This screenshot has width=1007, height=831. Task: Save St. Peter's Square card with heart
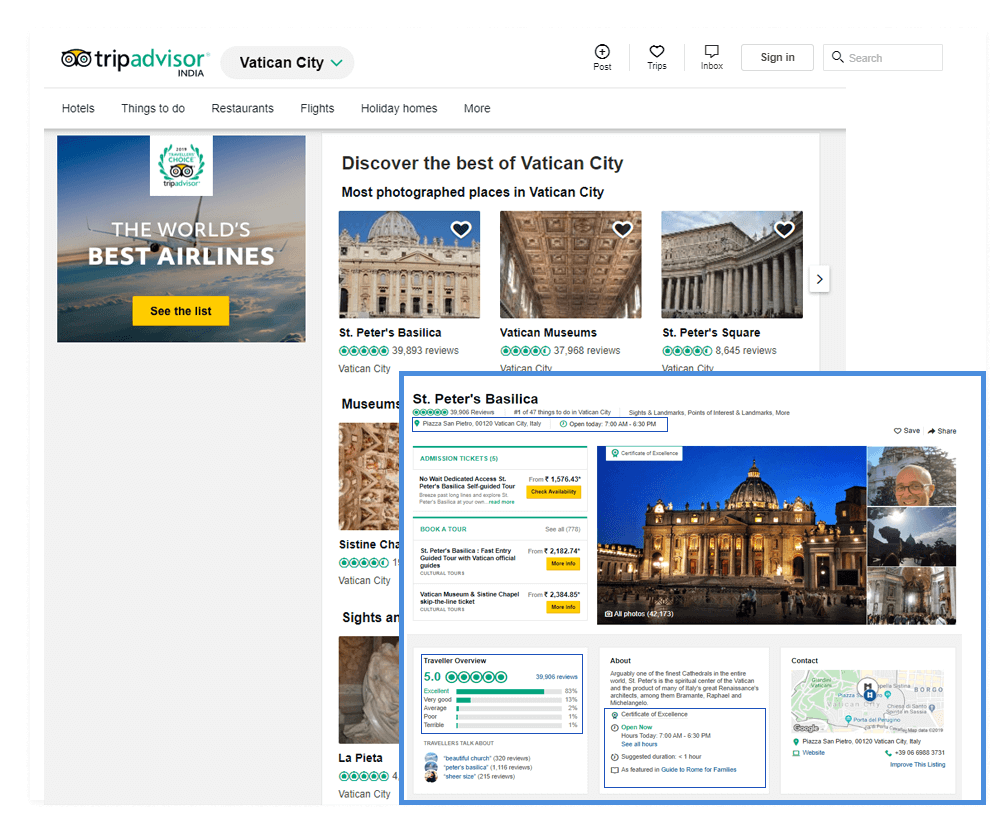784,229
